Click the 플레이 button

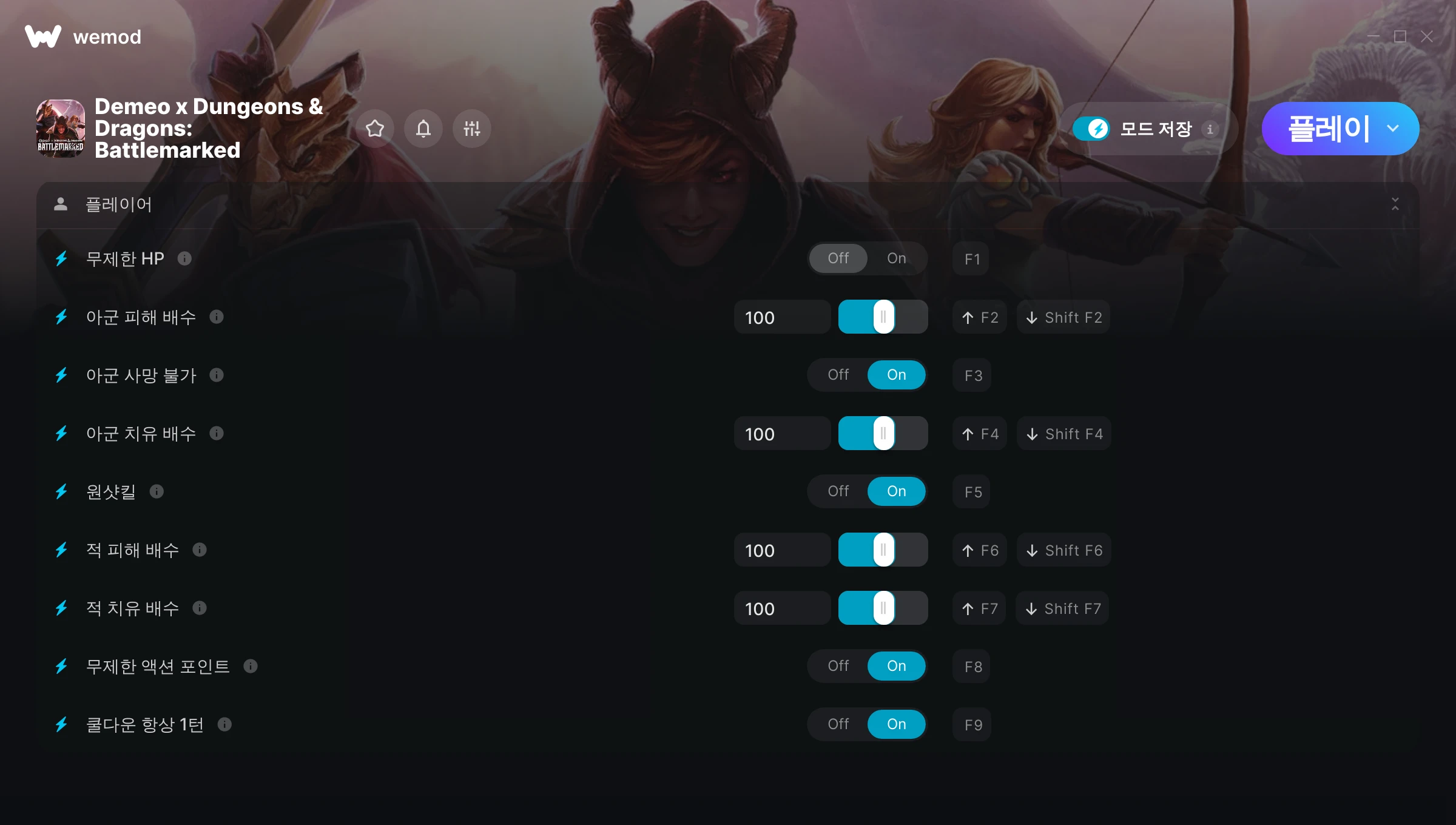click(x=1327, y=129)
